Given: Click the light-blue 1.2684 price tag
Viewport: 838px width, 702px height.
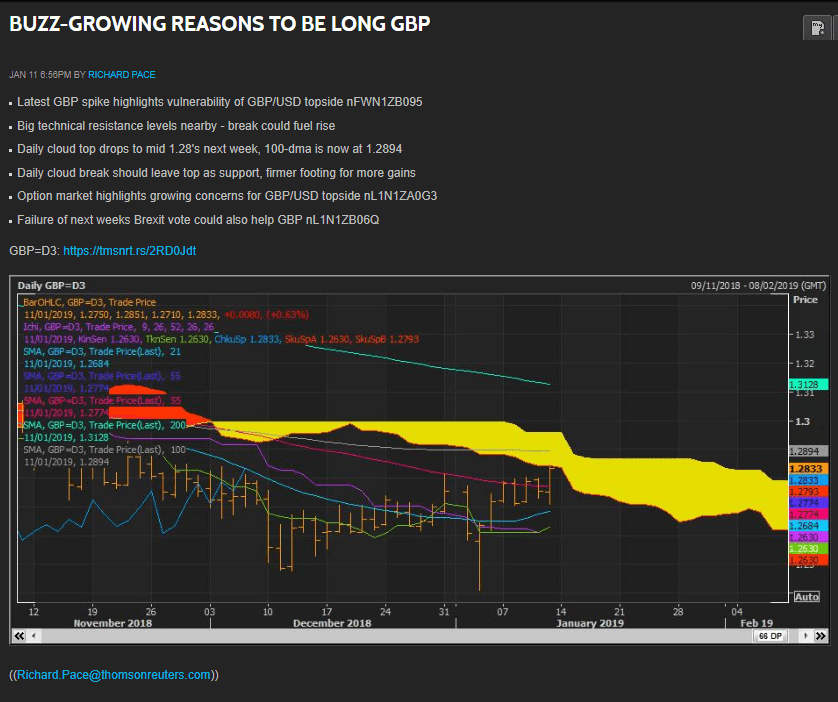Looking at the screenshot, I should click(x=809, y=526).
